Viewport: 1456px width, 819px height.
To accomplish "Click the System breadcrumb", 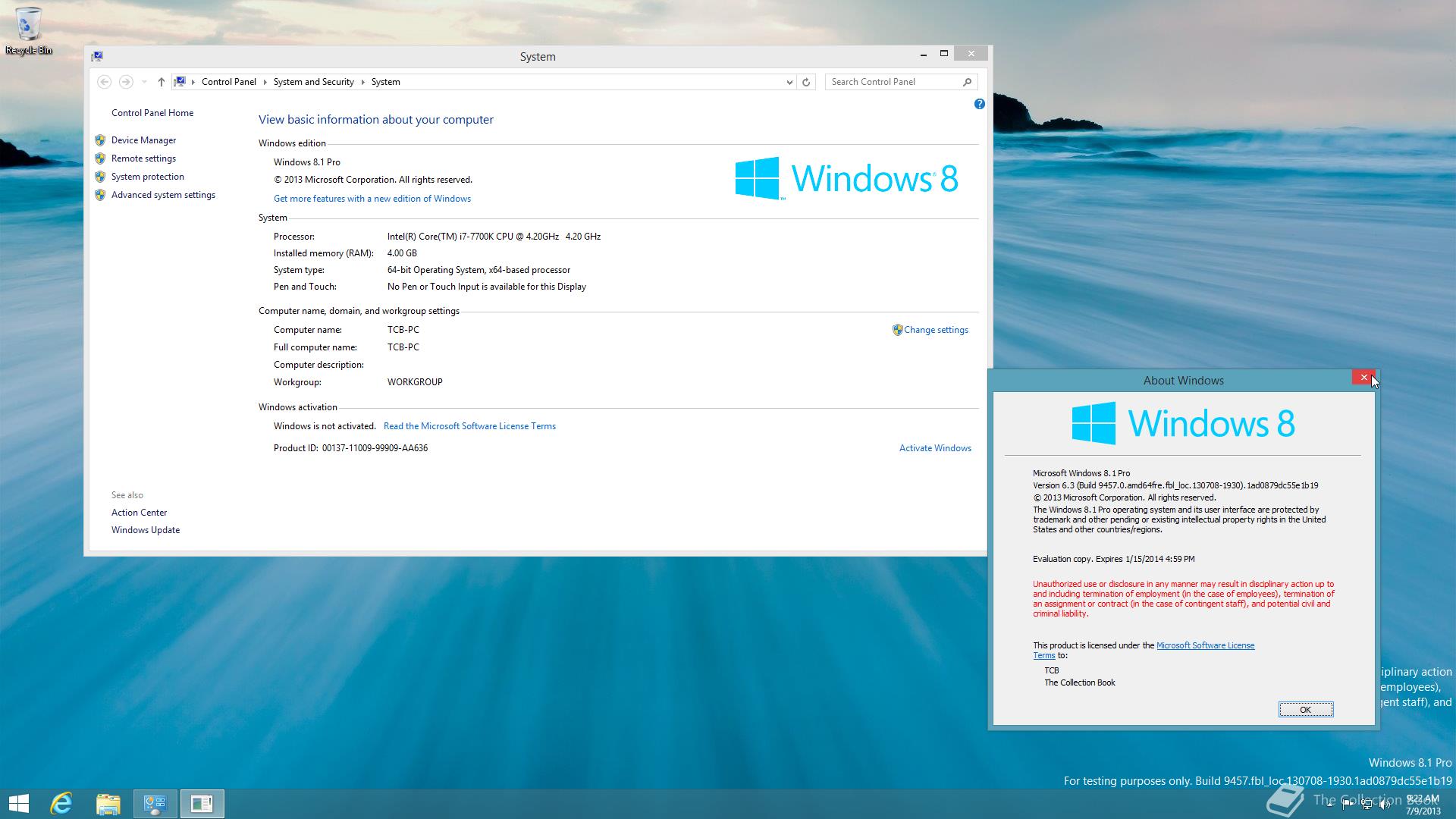I will (x=385, y=82).
